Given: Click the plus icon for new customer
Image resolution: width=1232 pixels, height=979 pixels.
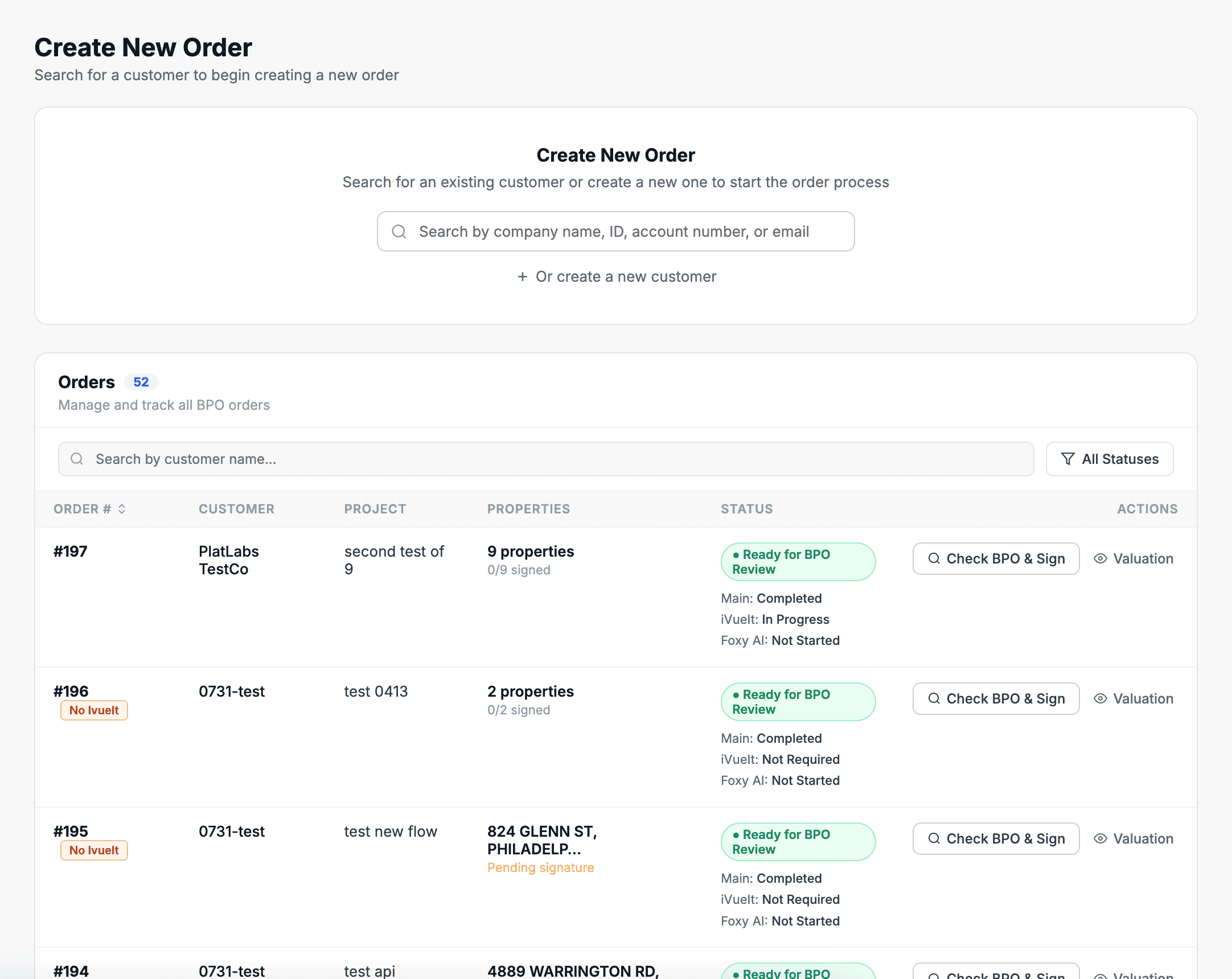Looking at the screenshot, I should coord(521,277).
